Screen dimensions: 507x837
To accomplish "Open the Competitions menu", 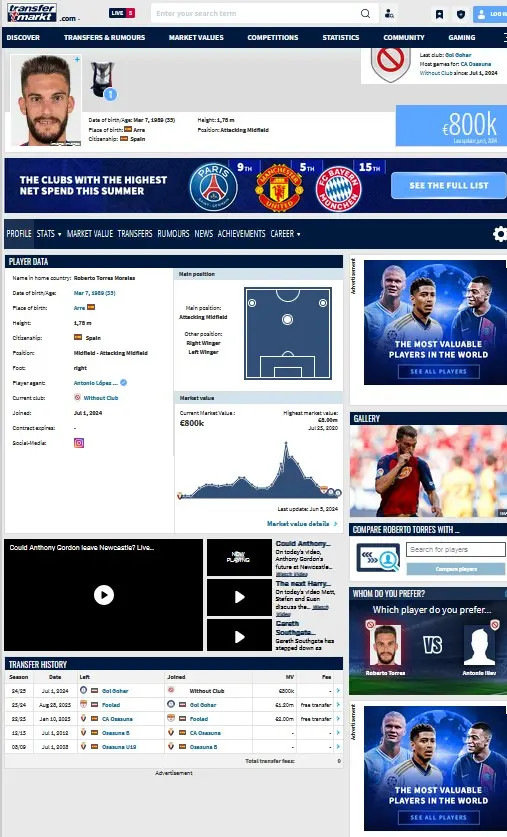I will coord(273,37).
